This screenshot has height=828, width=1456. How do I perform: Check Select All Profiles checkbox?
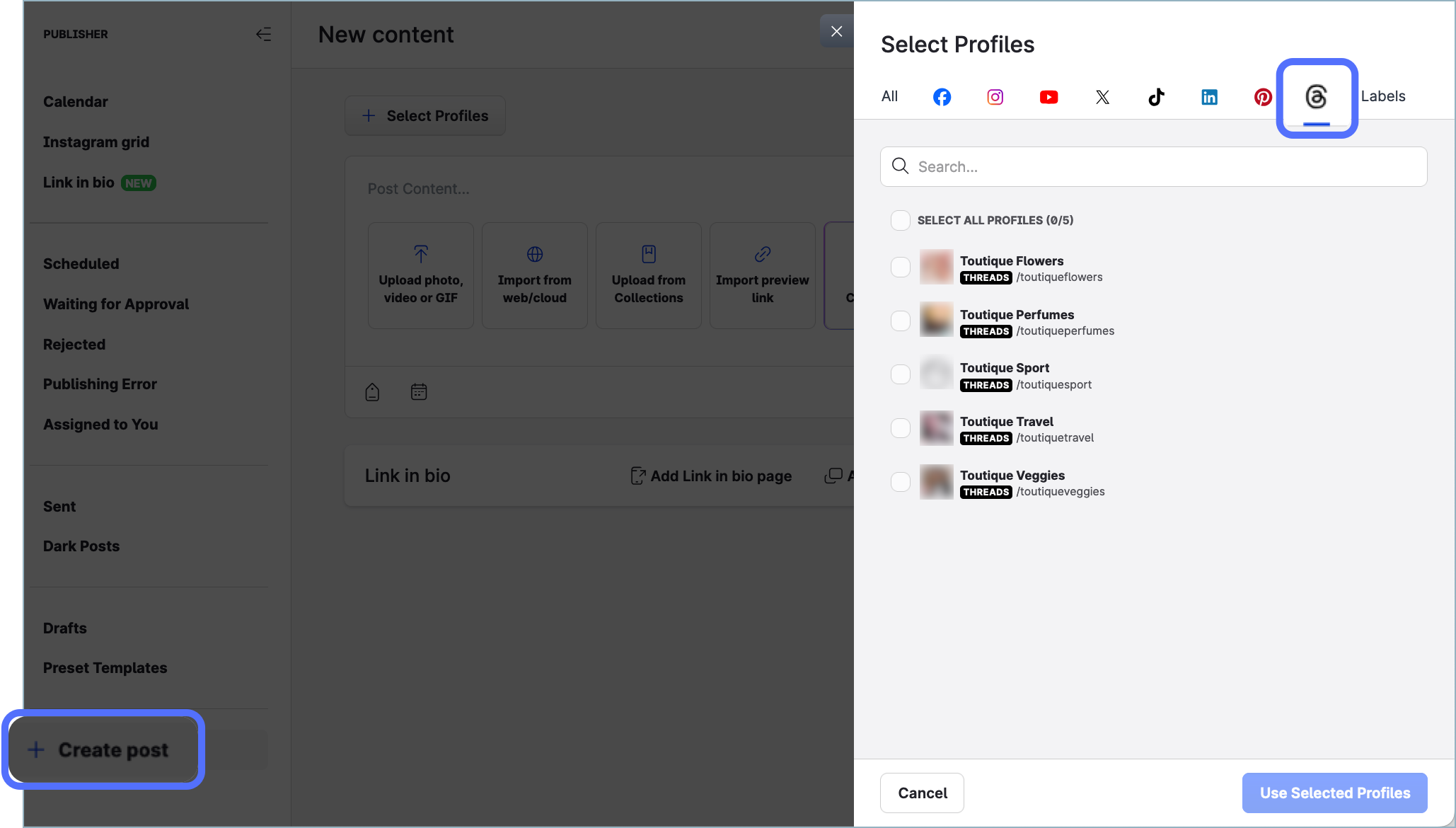pos(900,220)
